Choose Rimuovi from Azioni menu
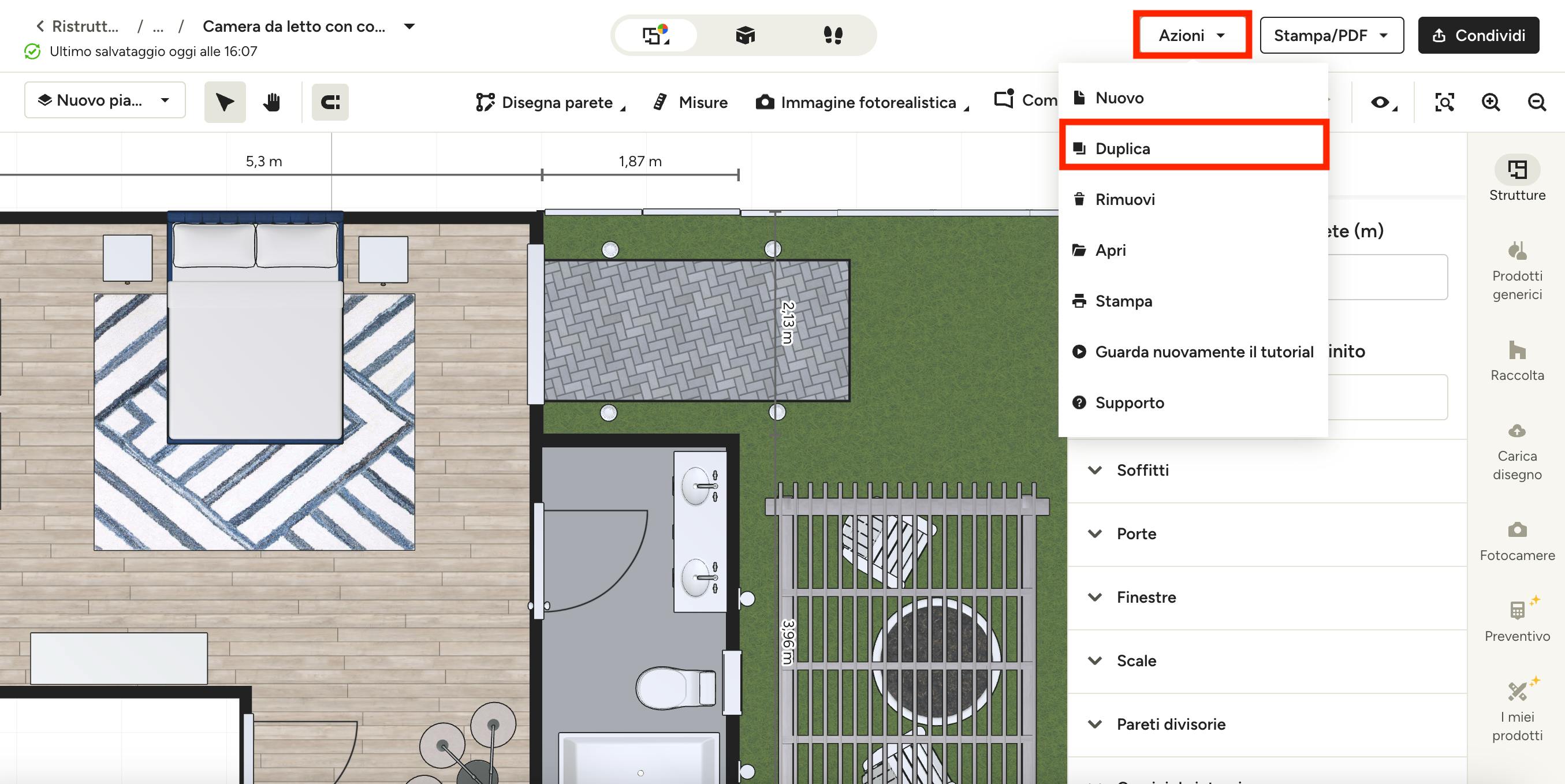The width and height of the screenshot is (1565, 784). pyautogui.click(x=1193, y=200)
